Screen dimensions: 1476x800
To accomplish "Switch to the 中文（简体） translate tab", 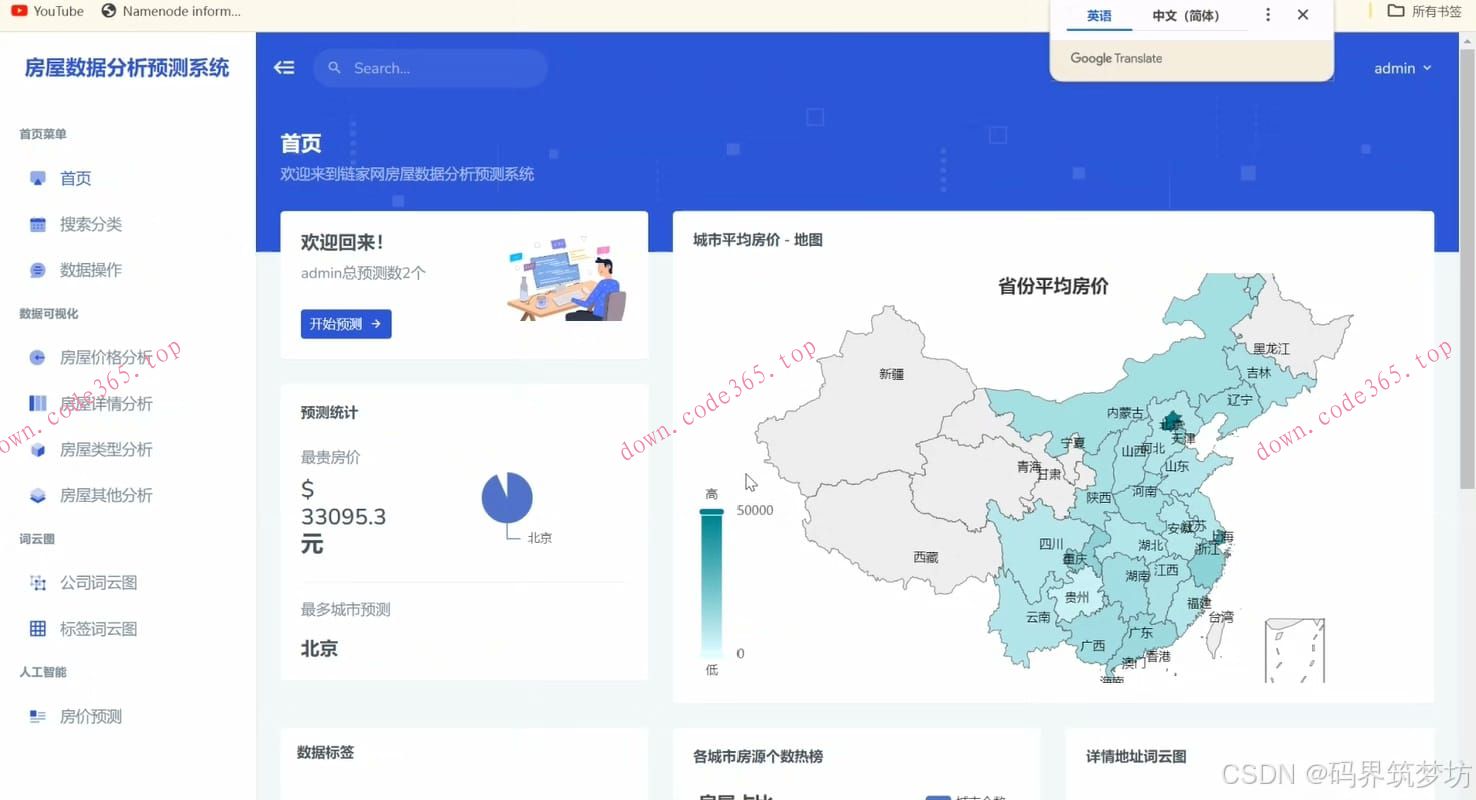I will (1183, 16).
